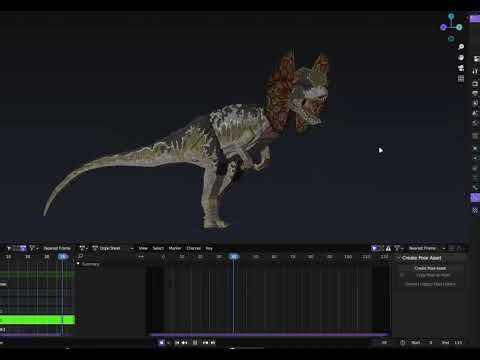Screen dimensions: 480x360
Task: Click the Copy Pose as Asset button
Action: 433,275
